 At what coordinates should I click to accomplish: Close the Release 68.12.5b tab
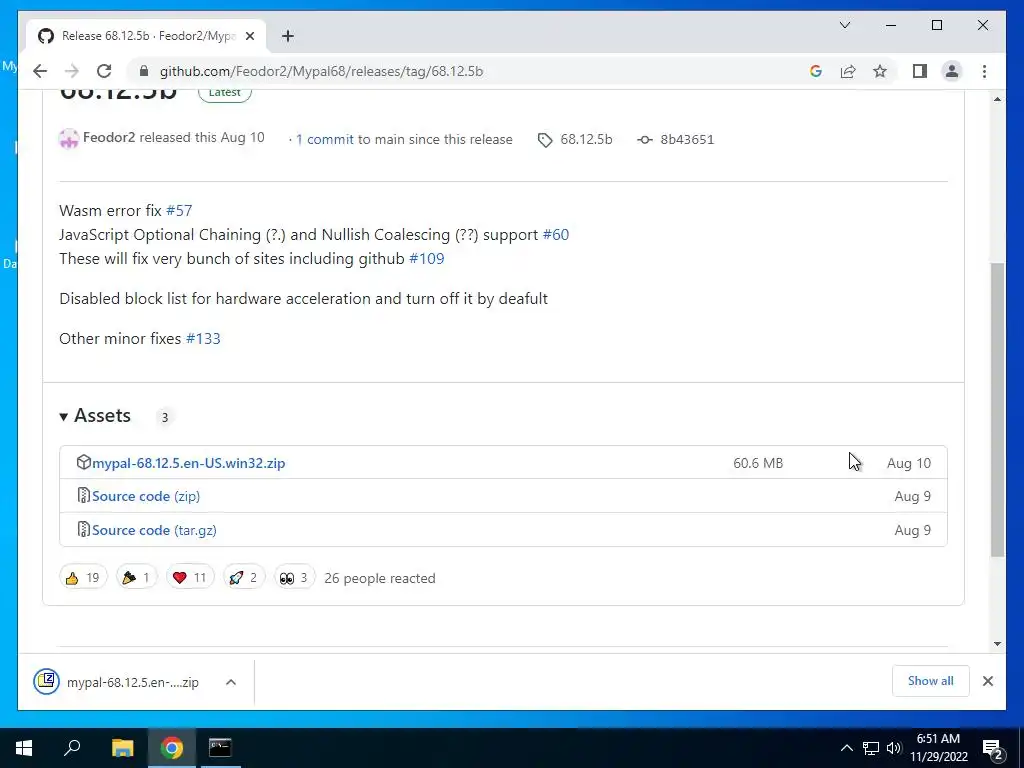pos(249,37)
